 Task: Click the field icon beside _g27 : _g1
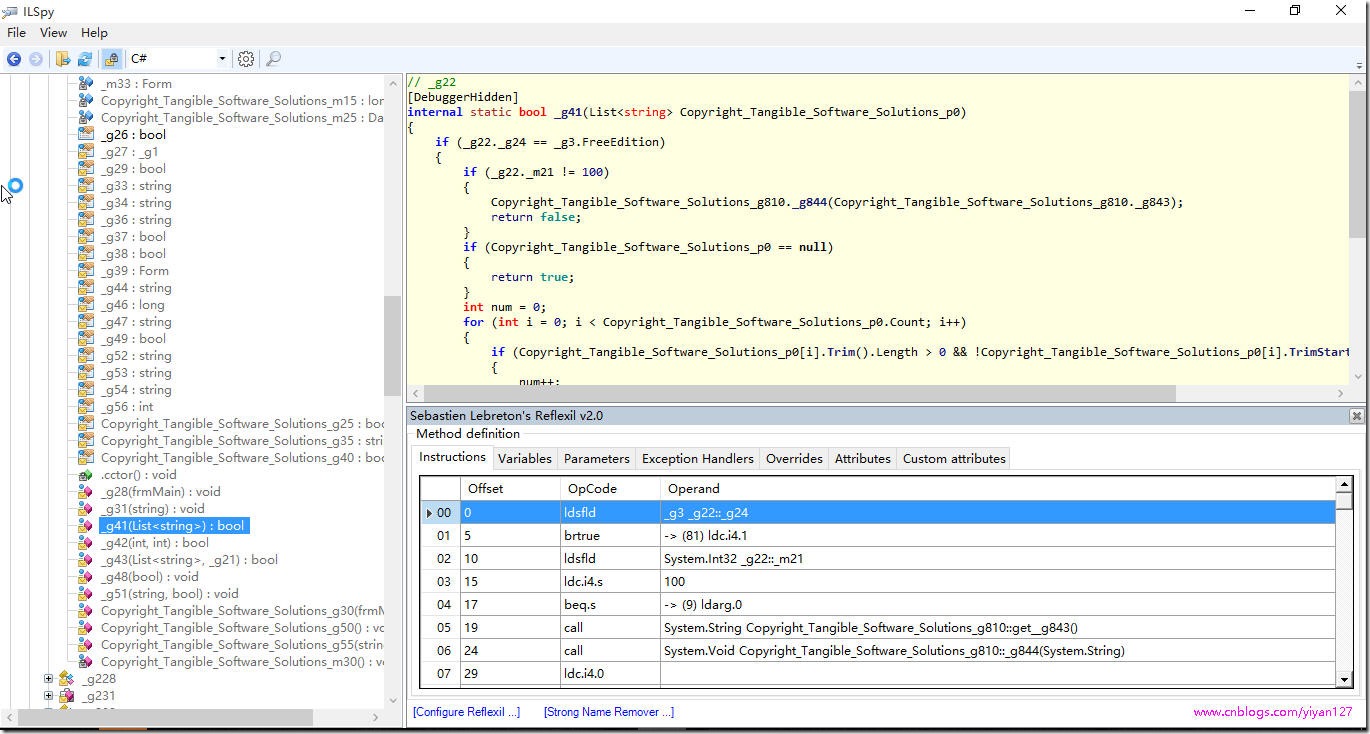[86, 152]
